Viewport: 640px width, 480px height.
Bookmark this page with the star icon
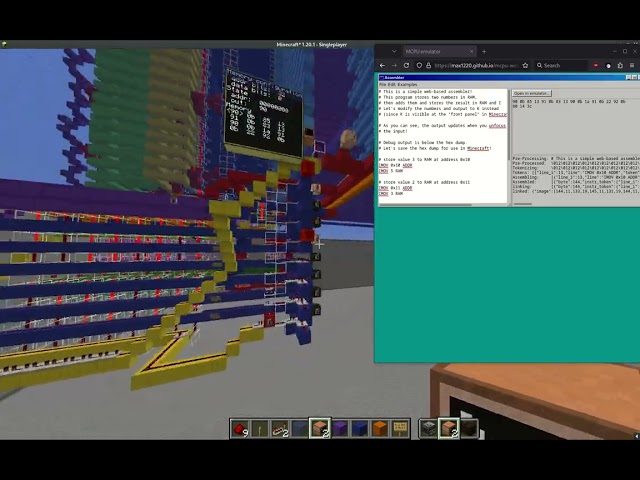tap(525, 65)
